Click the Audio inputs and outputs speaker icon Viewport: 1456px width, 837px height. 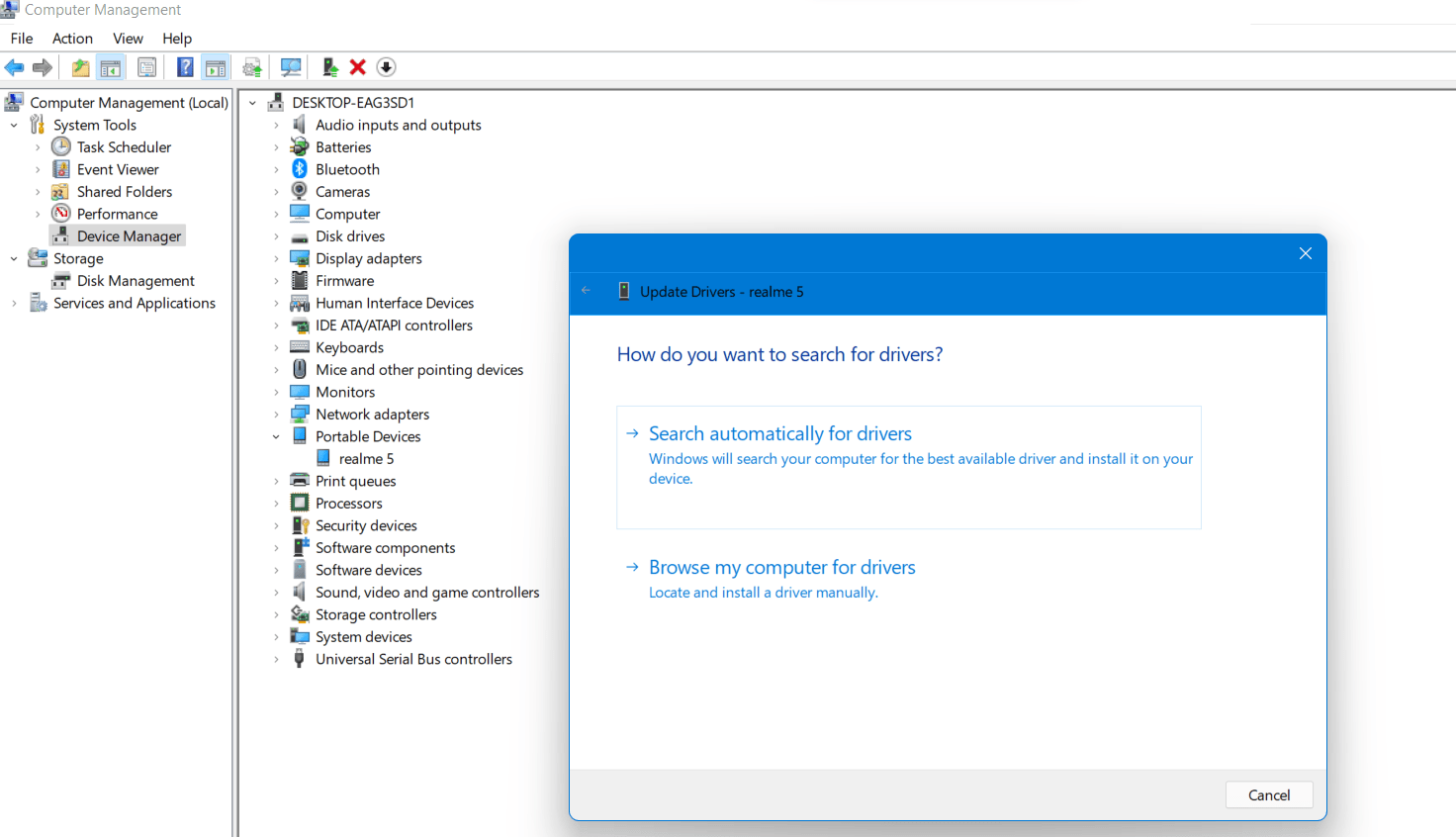(x=300, y=125)
